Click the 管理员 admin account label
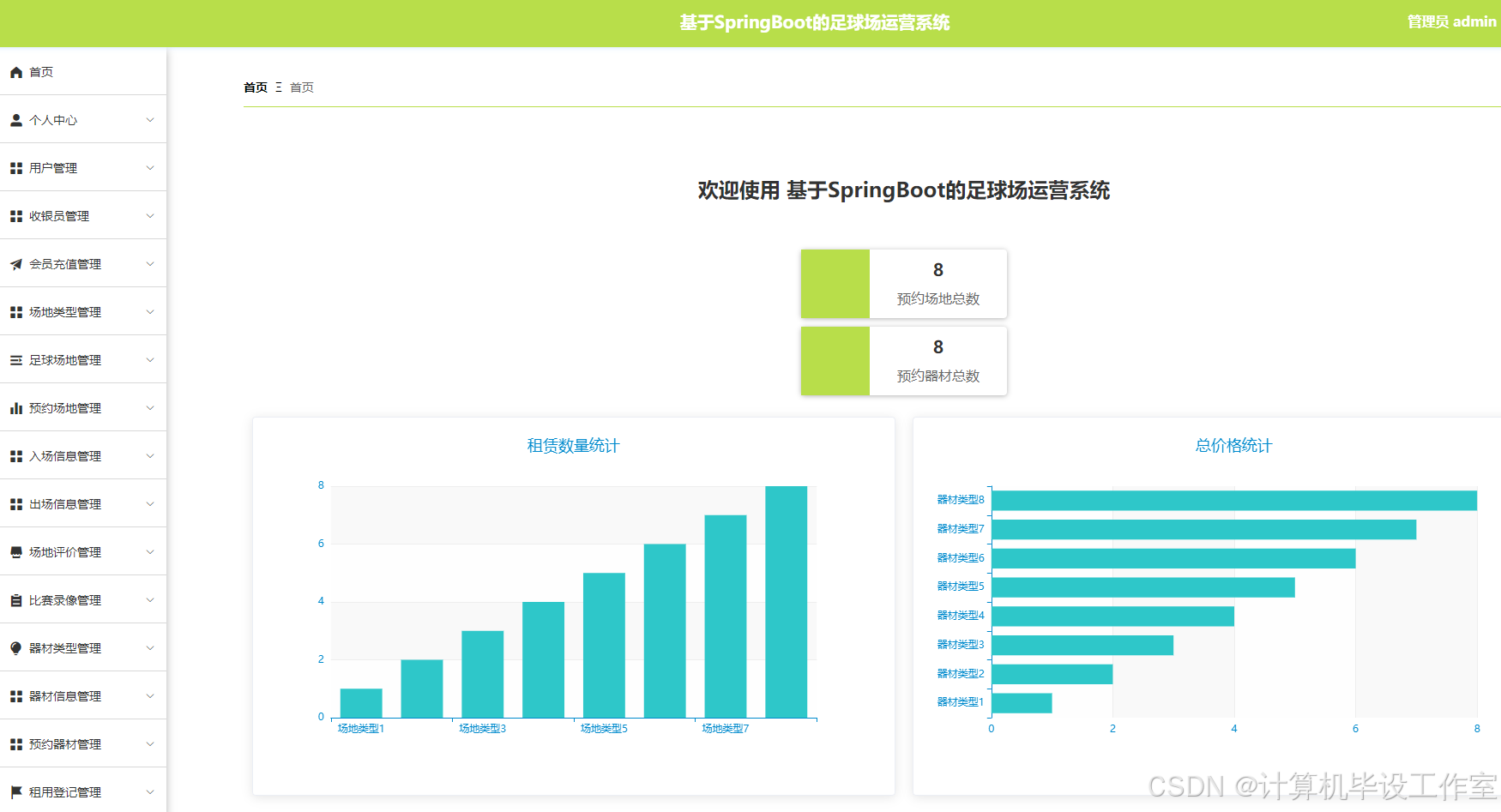1501x812 pixels. pyautogui.click(x=1451, y=22)
